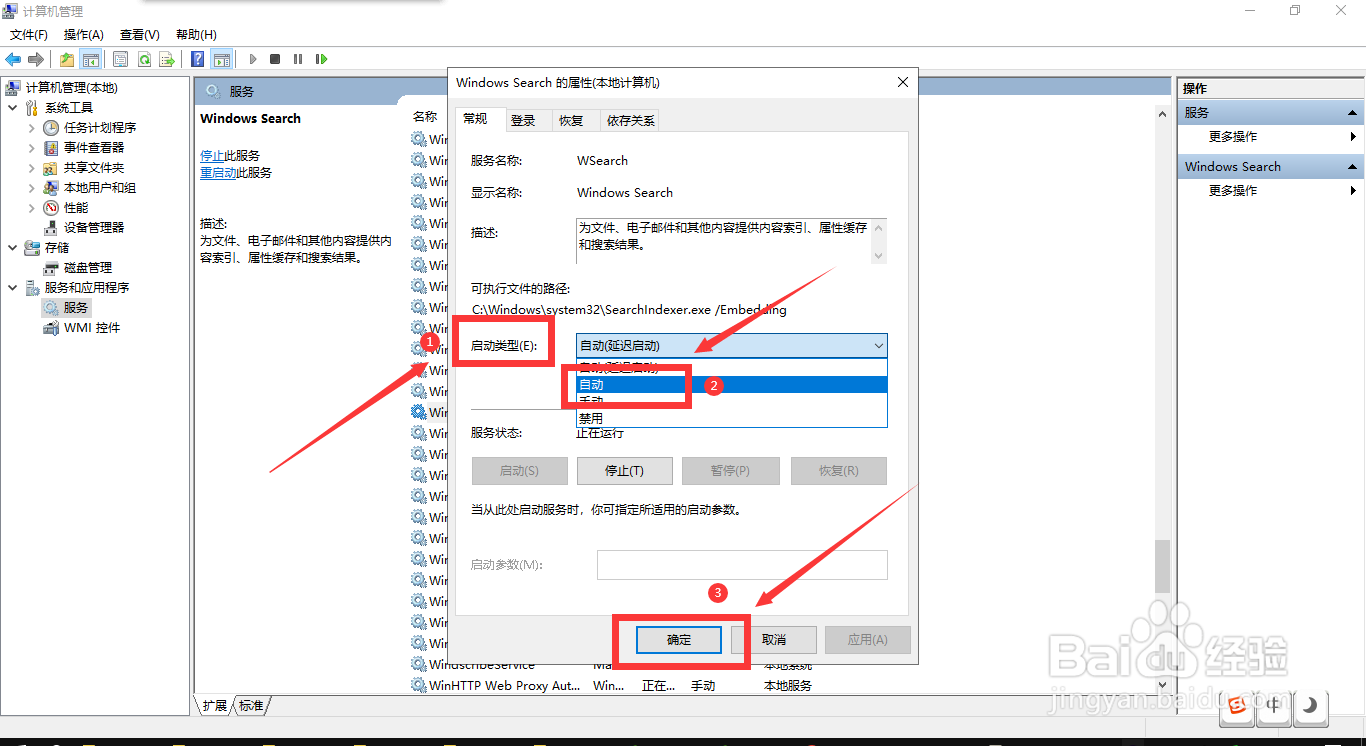Open the 启动类型 combo box arrow
Viewport: 1366px width, 746px height.
click(878, 346)
